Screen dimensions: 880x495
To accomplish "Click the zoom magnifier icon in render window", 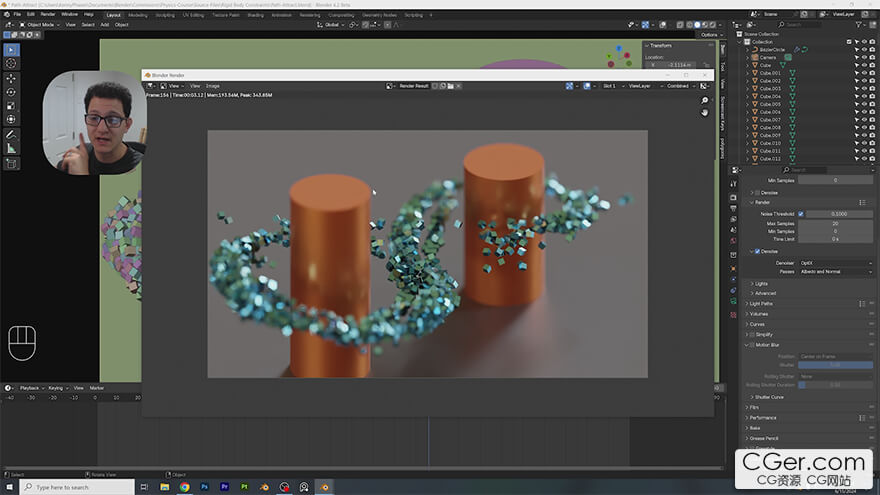I will pos(704,100).
